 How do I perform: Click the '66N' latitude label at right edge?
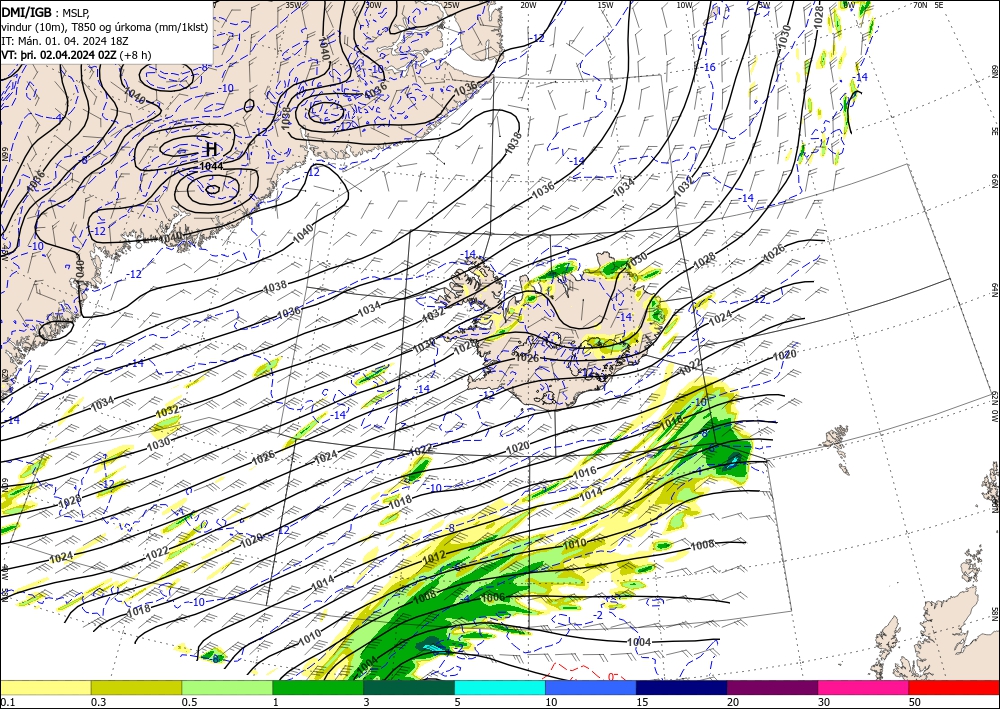994,181
